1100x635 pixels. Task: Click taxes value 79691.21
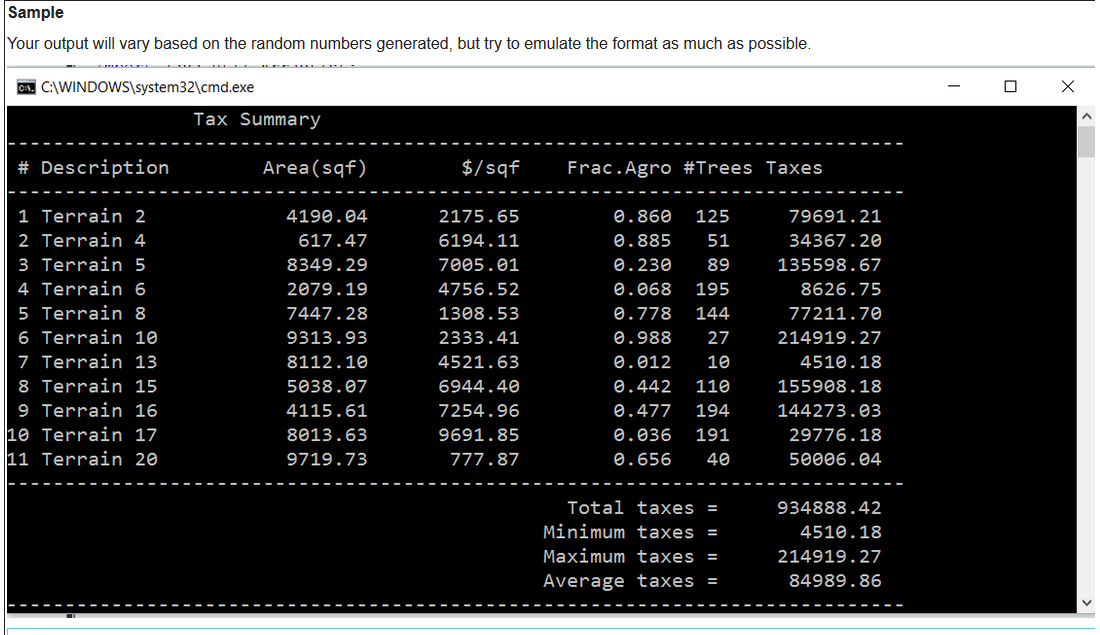835,216
